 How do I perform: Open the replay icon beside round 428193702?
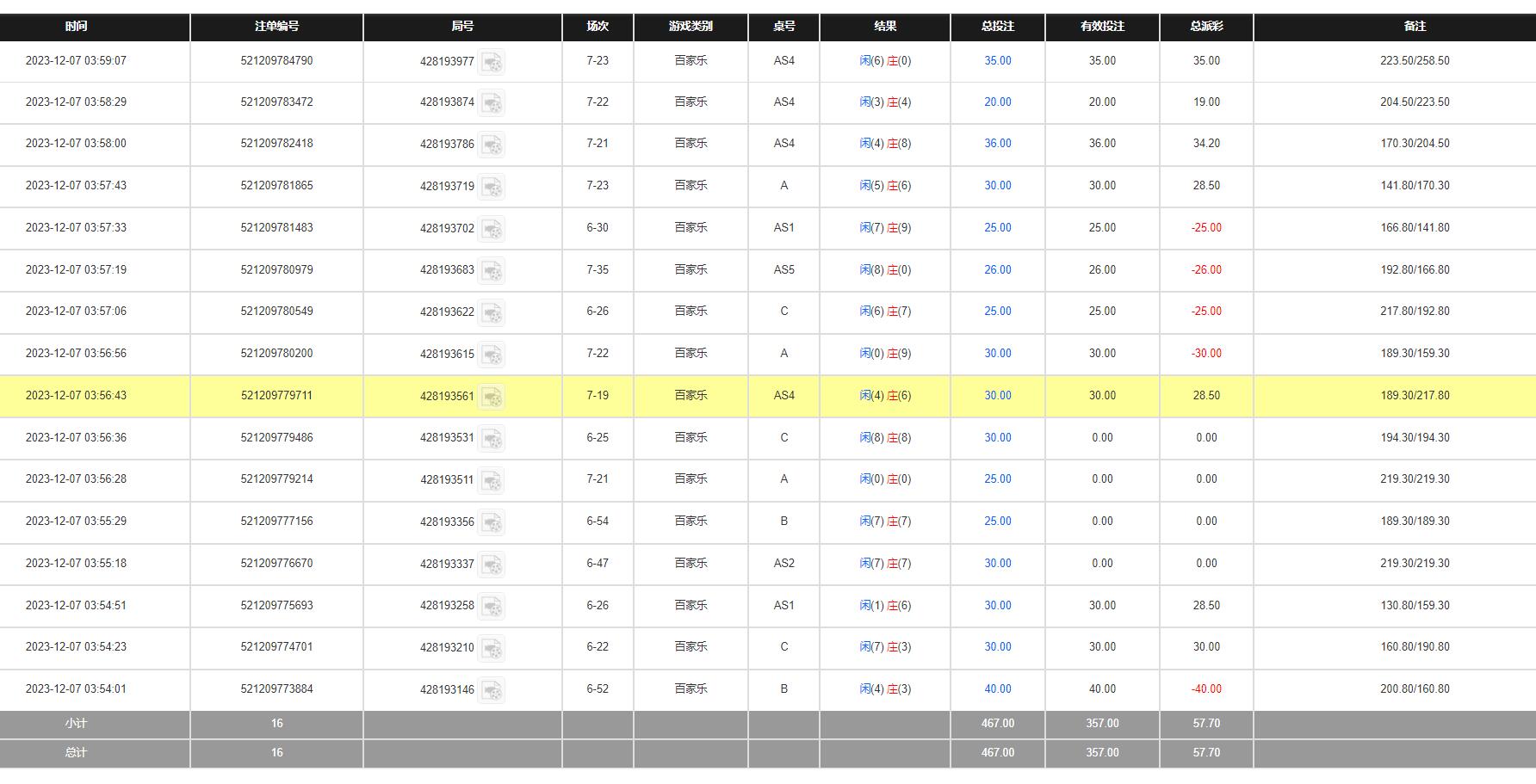[492, 229]
